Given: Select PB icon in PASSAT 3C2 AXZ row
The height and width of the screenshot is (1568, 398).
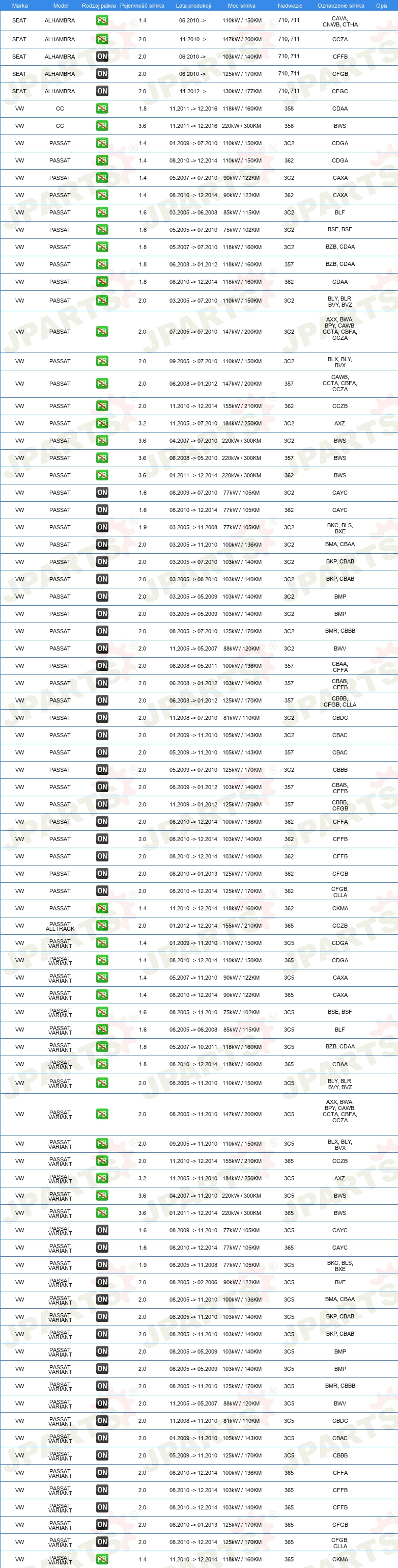Looking at the screenshot, I should pos(102,423).
